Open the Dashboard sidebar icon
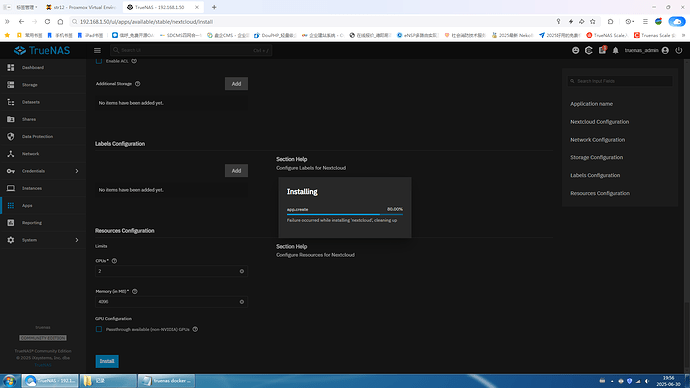 tap(11, 67)
